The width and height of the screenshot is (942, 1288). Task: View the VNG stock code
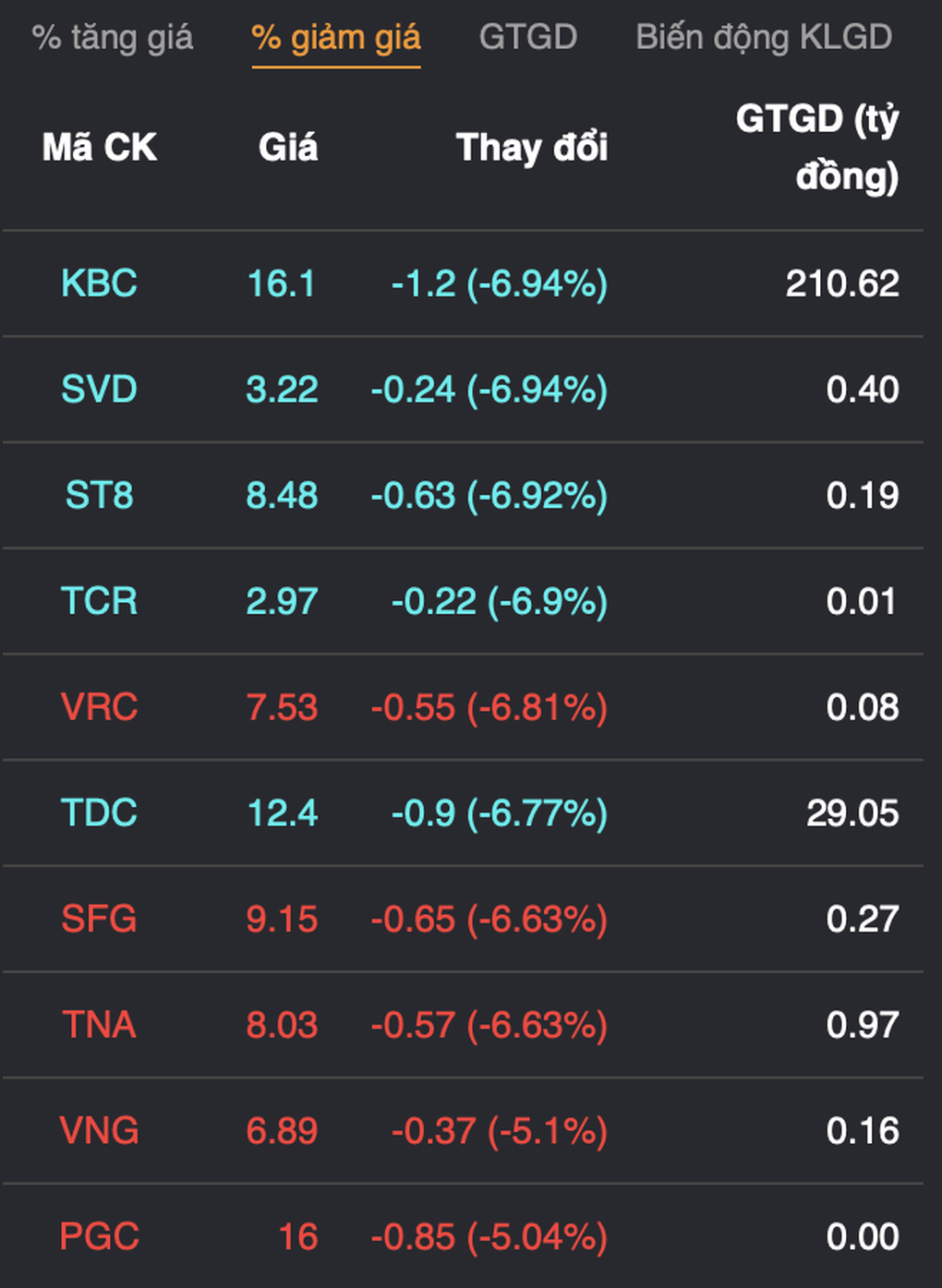100,1131
